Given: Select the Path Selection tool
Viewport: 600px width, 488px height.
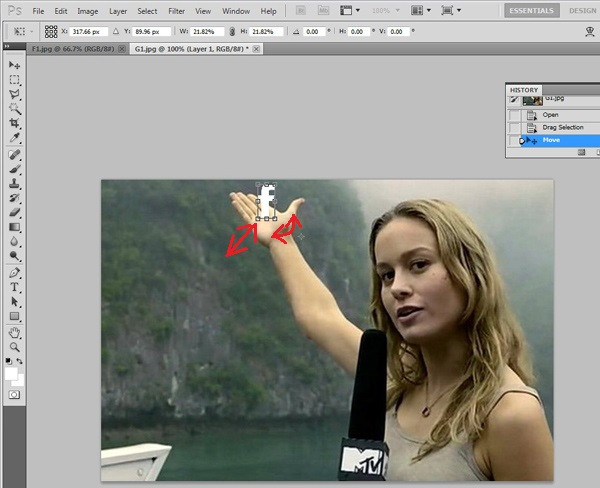Looking at the screenshot, I should click(x=14, y=302).
